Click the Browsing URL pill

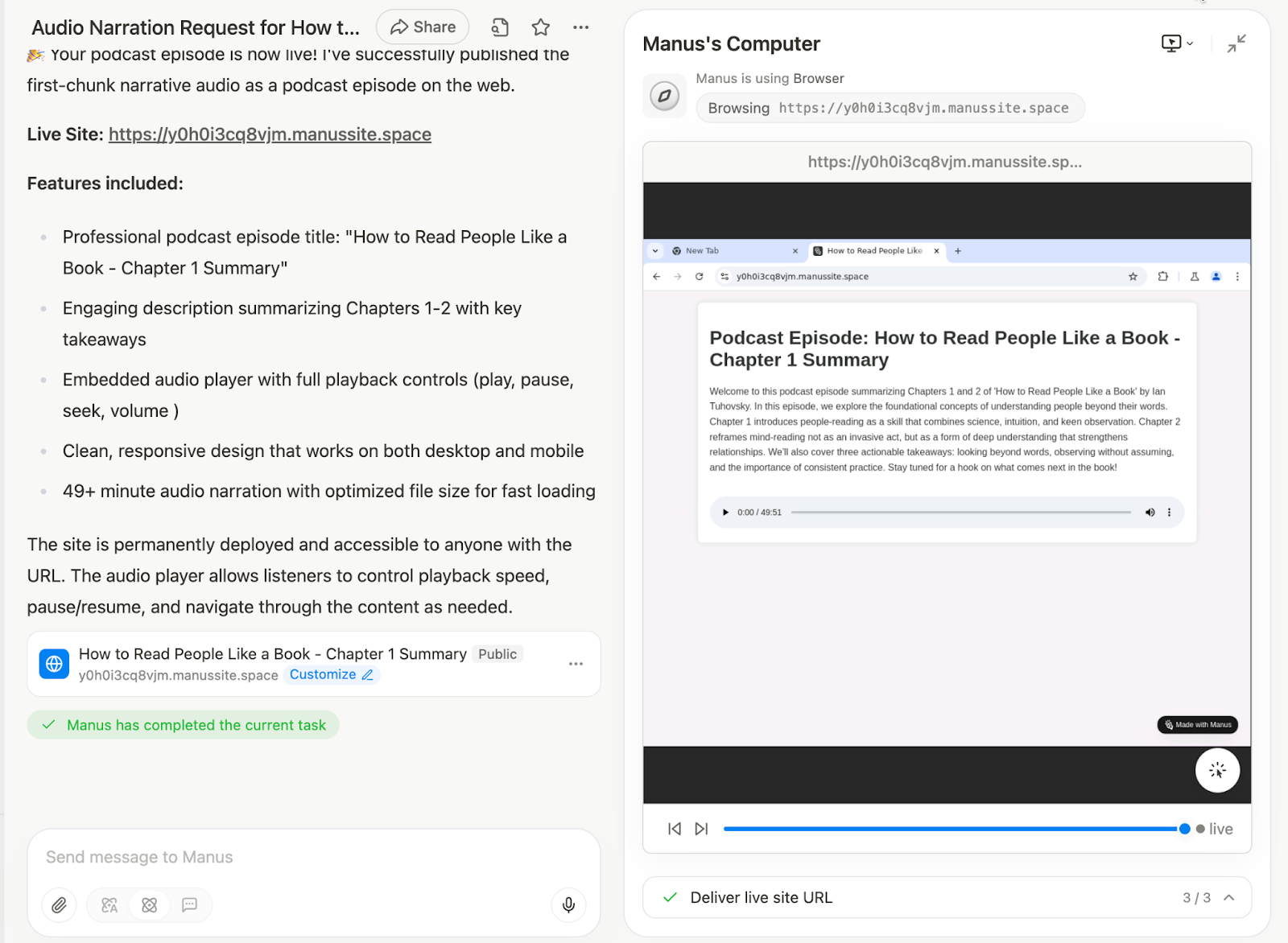point(890,108)
